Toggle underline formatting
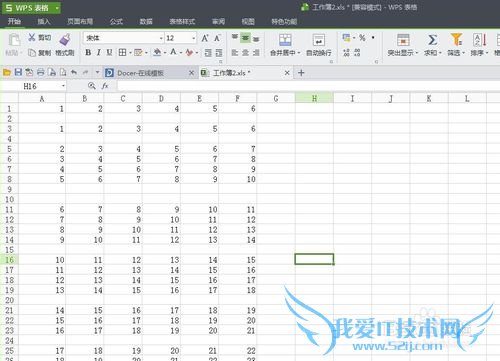This screenshot has width=500, height=361. [109, 52]
